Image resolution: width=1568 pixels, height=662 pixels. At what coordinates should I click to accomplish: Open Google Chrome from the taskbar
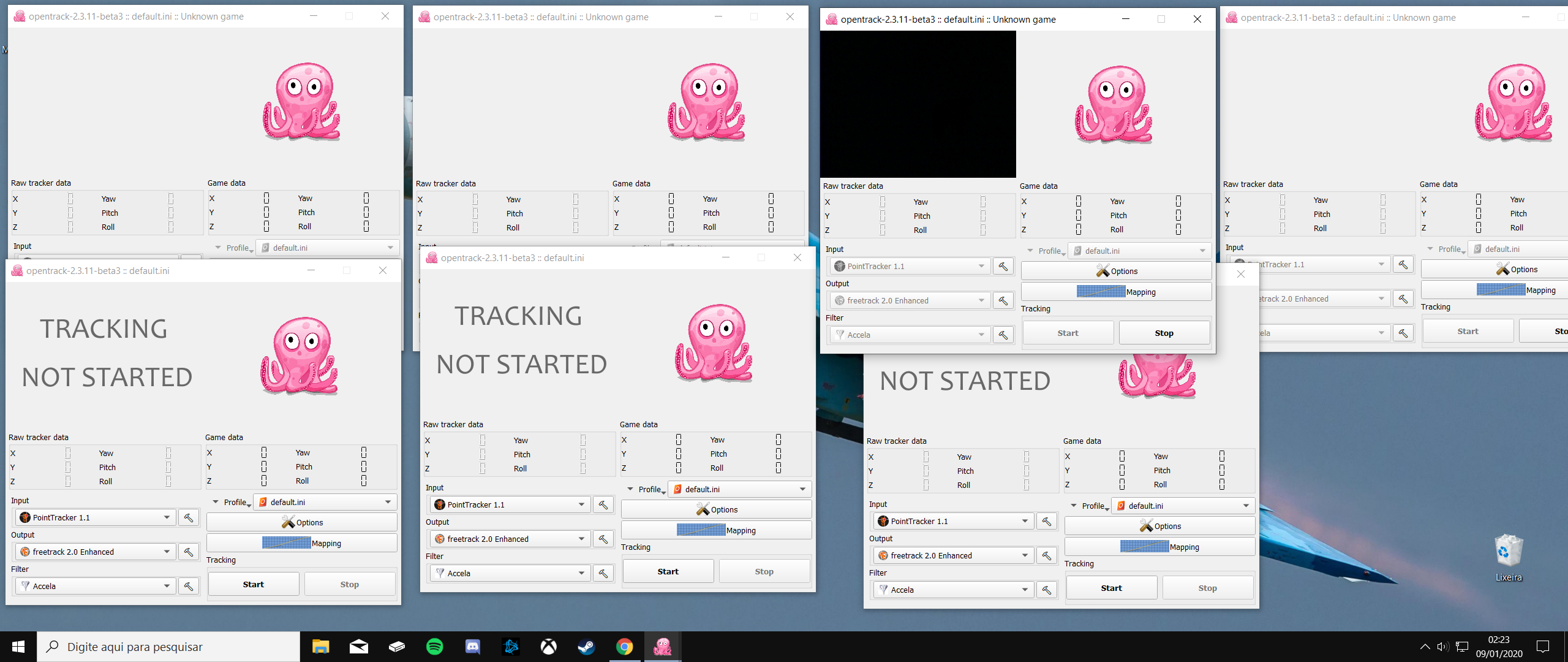click(x=624, y=646)
